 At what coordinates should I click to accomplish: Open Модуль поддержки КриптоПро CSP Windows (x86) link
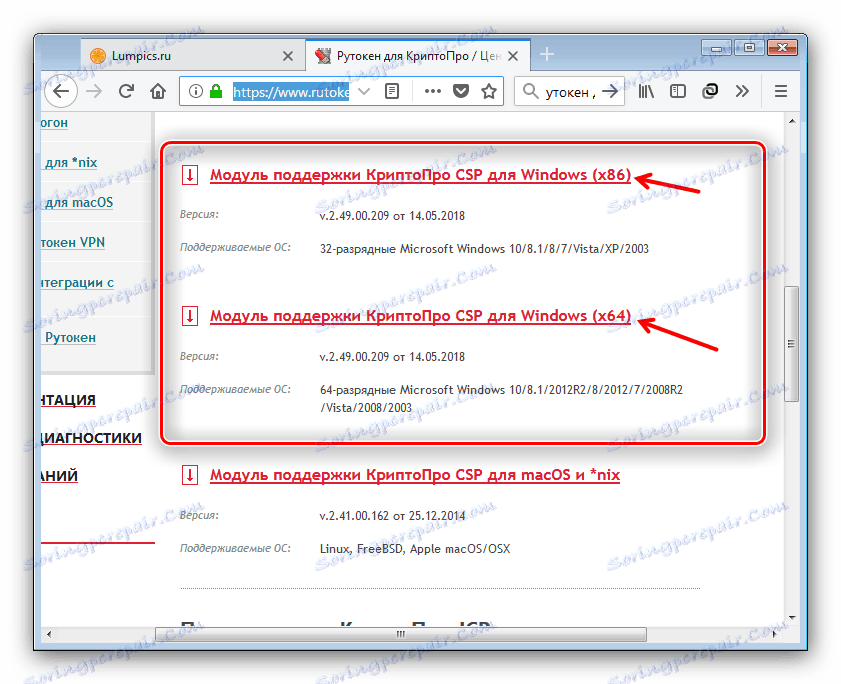tap(420, 175)
